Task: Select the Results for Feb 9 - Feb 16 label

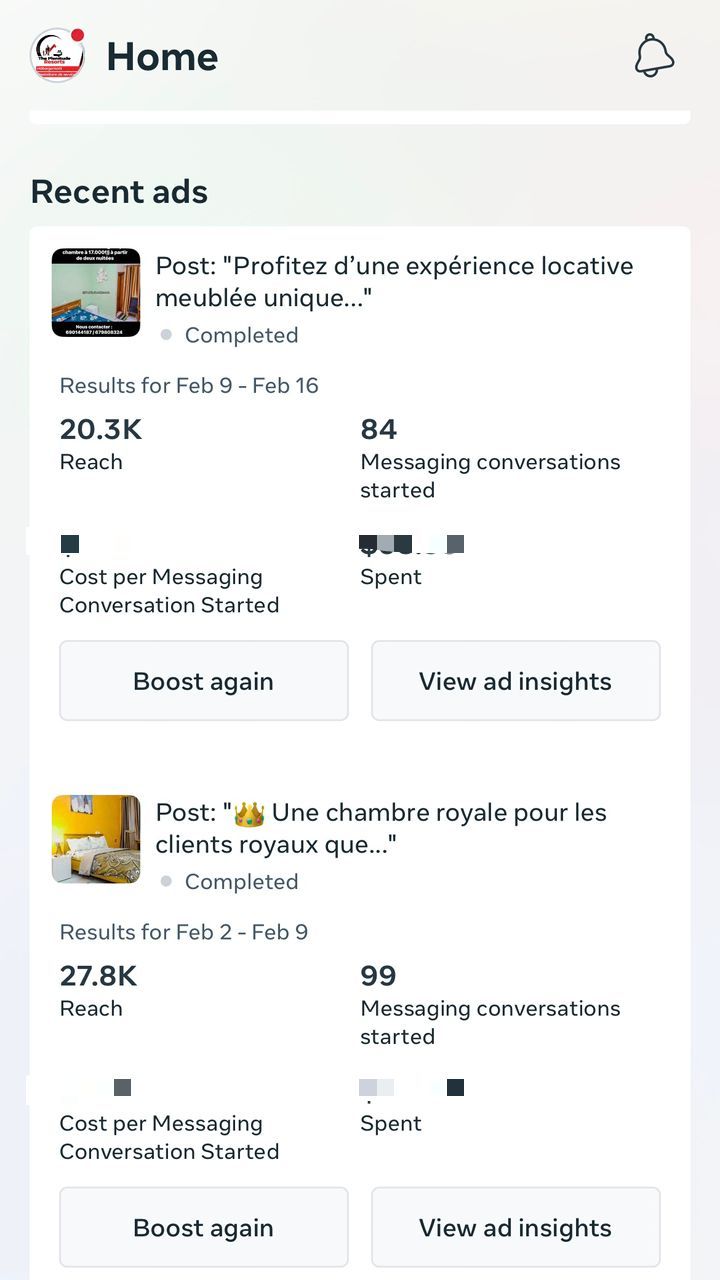Action: (189, 385)
